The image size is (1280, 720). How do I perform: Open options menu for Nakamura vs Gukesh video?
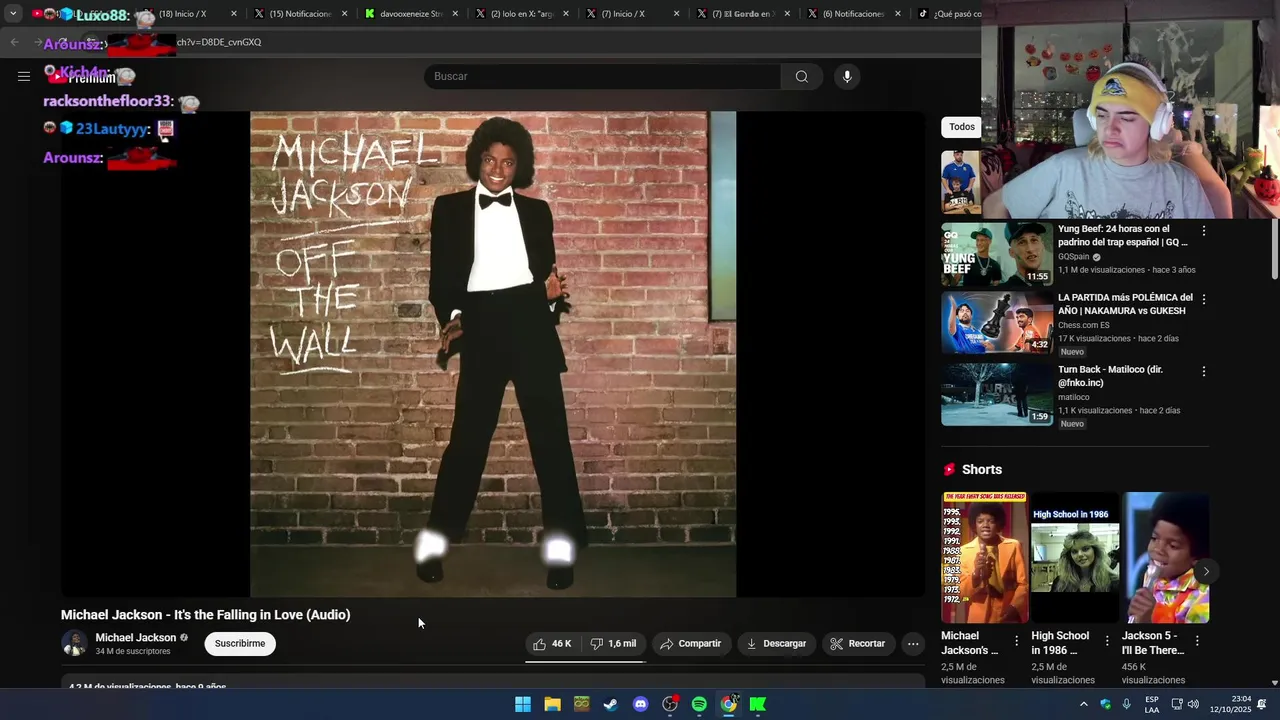coord(1203,299)
